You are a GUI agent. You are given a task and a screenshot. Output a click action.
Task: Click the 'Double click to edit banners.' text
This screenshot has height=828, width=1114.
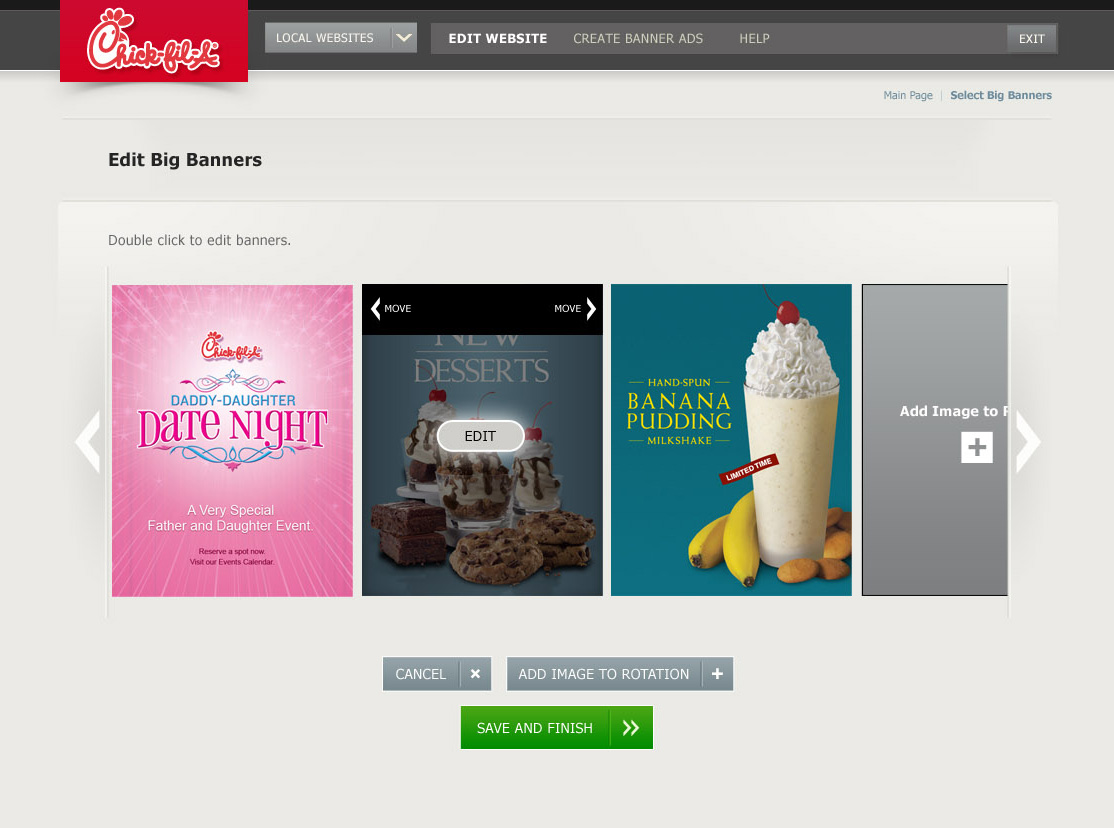[200, 240]
